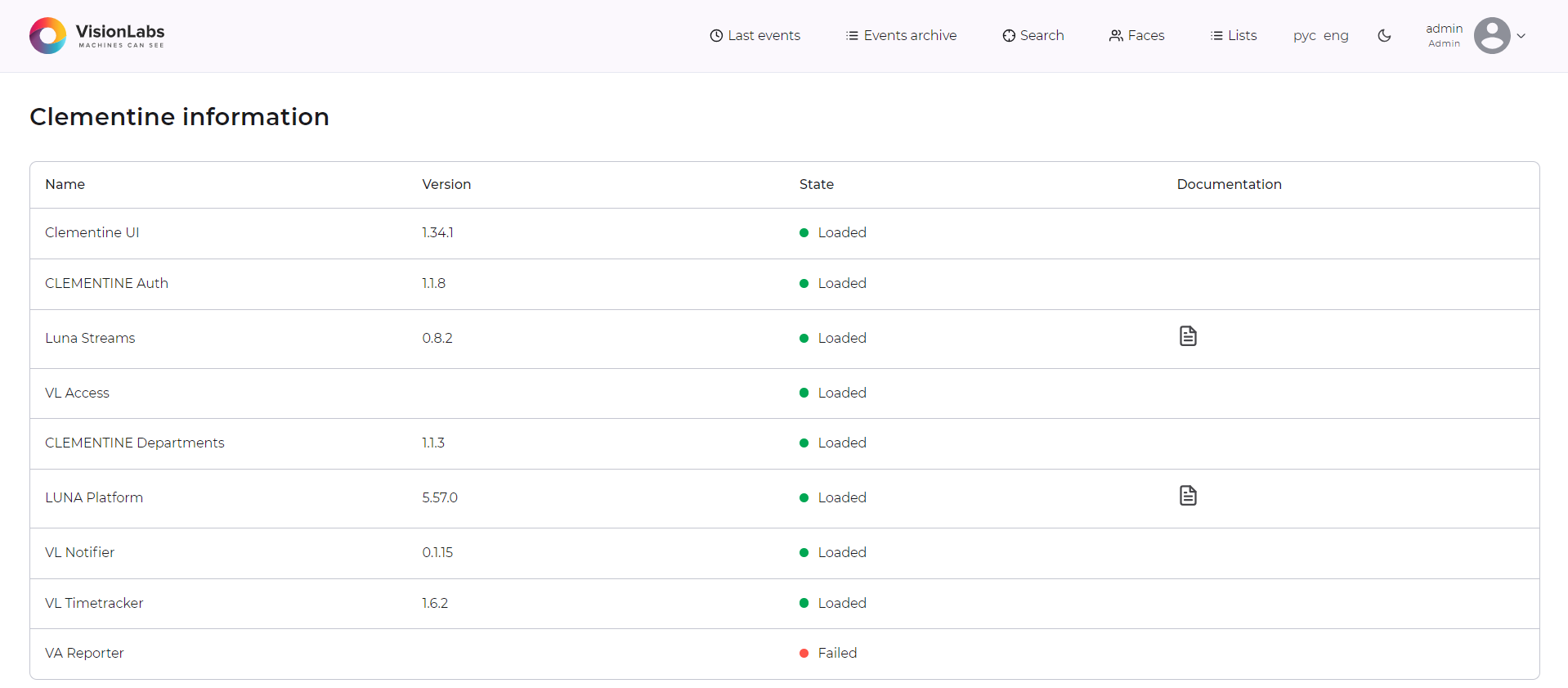Click the Name column header
This screenshot has width=1568, height=688.
pyautogui.click(x=65, y=184)
